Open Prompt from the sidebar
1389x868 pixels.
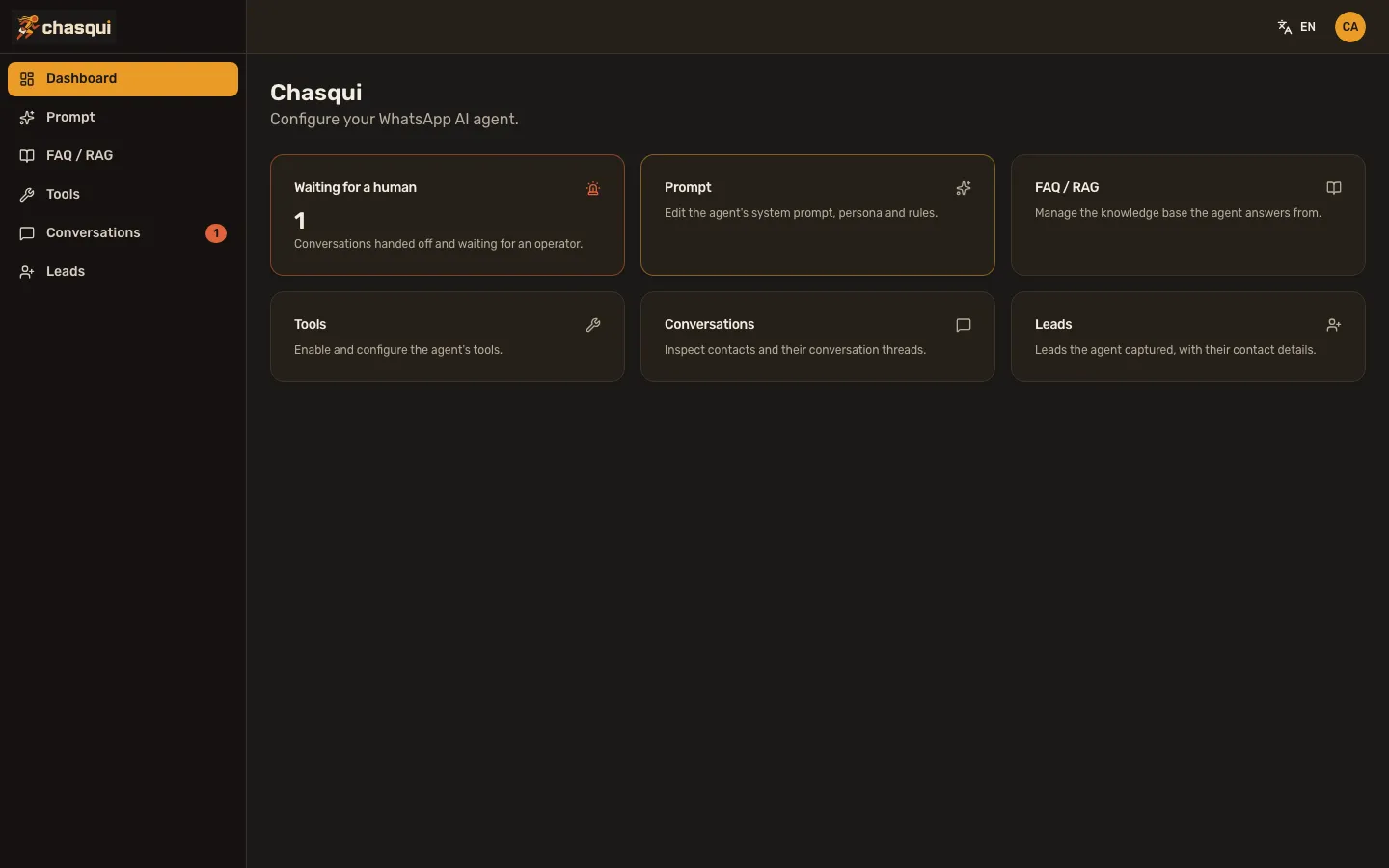pos(123,118)
